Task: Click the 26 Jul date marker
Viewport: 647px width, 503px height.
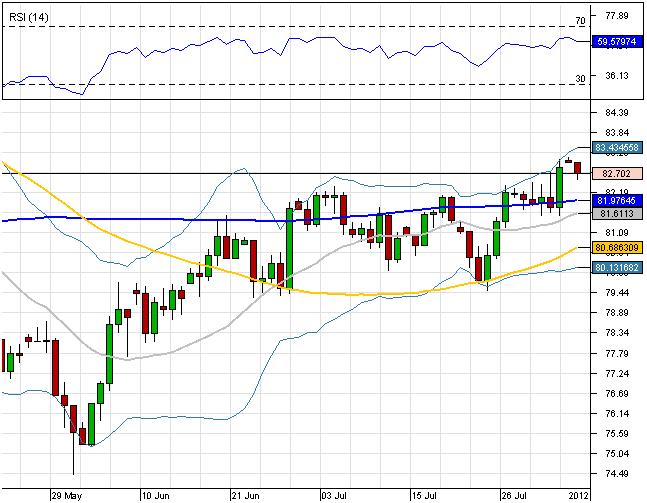Action: (x=516, y=494)
